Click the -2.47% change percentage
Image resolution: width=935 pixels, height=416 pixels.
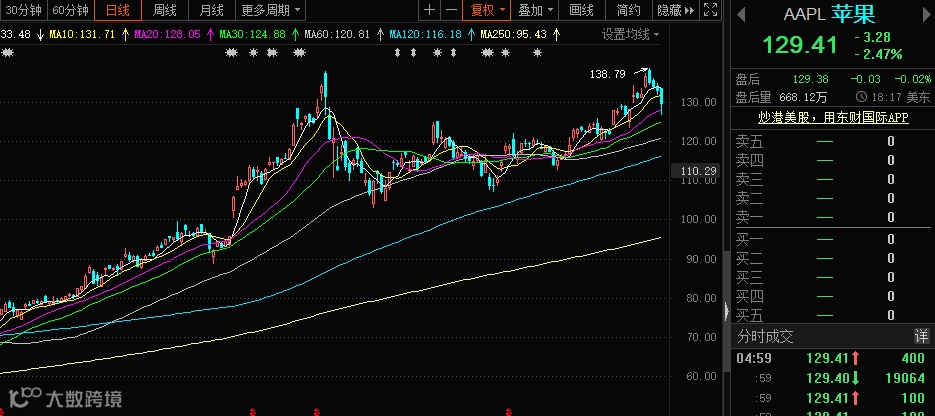point(878,55)
